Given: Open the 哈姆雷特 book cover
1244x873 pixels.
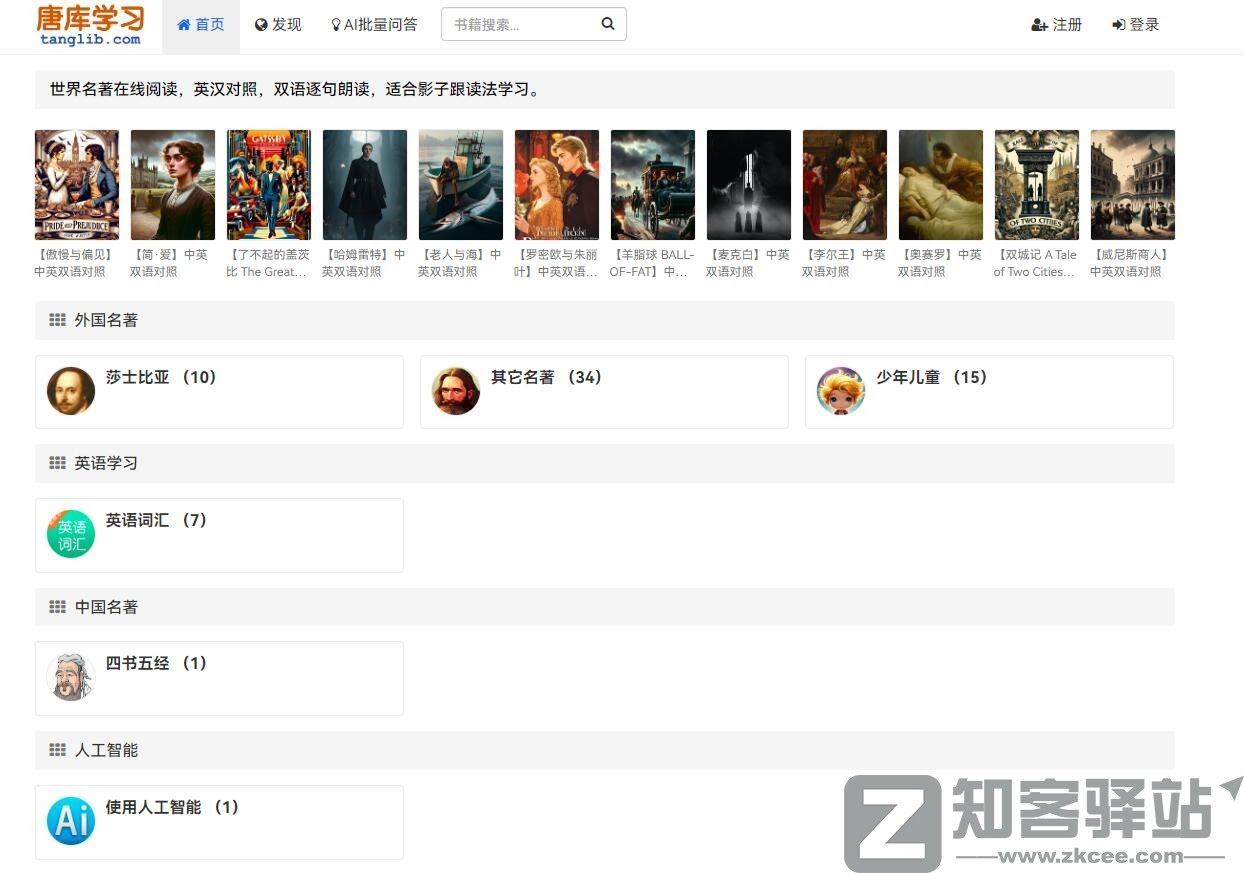Looking at the screenshot, I should tap(365, 185).
